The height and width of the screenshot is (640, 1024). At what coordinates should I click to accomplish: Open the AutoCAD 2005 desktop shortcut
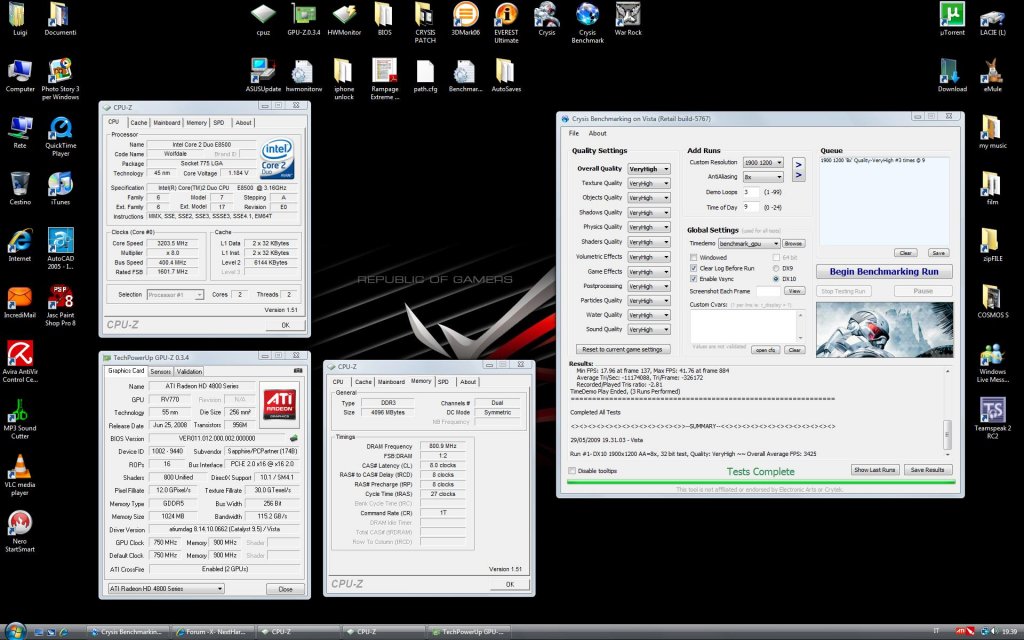[x=60, y=249]
